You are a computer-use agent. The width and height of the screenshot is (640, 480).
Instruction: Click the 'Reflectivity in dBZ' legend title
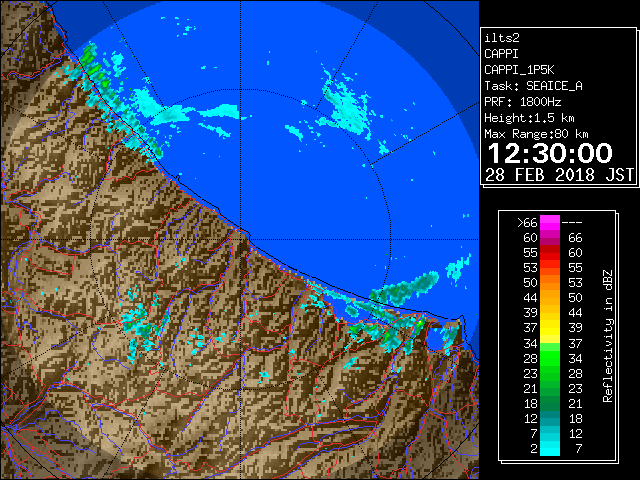click(608, 336)
